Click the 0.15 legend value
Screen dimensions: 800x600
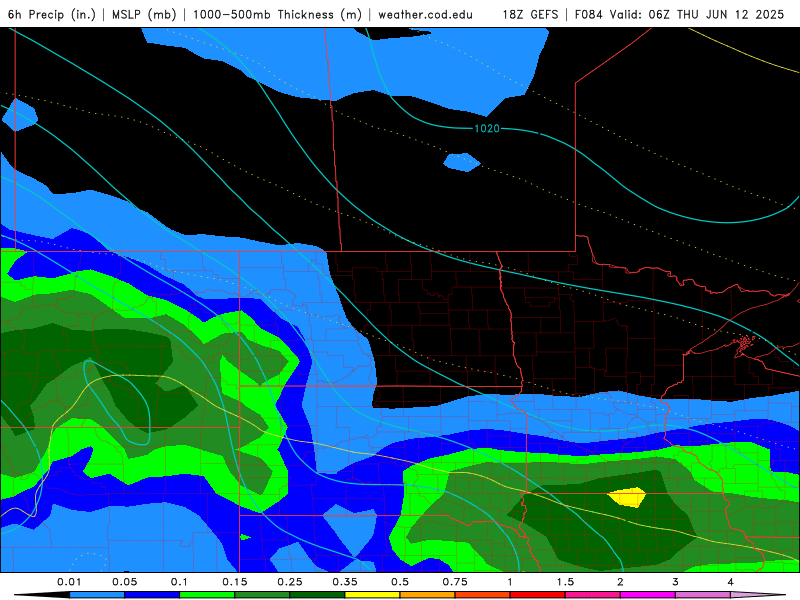point(235,582)
